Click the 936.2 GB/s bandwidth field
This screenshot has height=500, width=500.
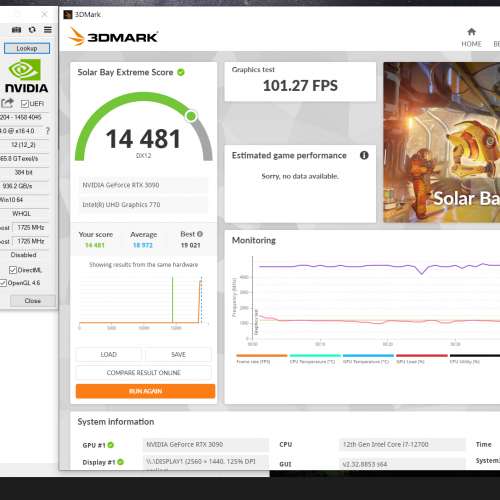click(x=24, y=186)
